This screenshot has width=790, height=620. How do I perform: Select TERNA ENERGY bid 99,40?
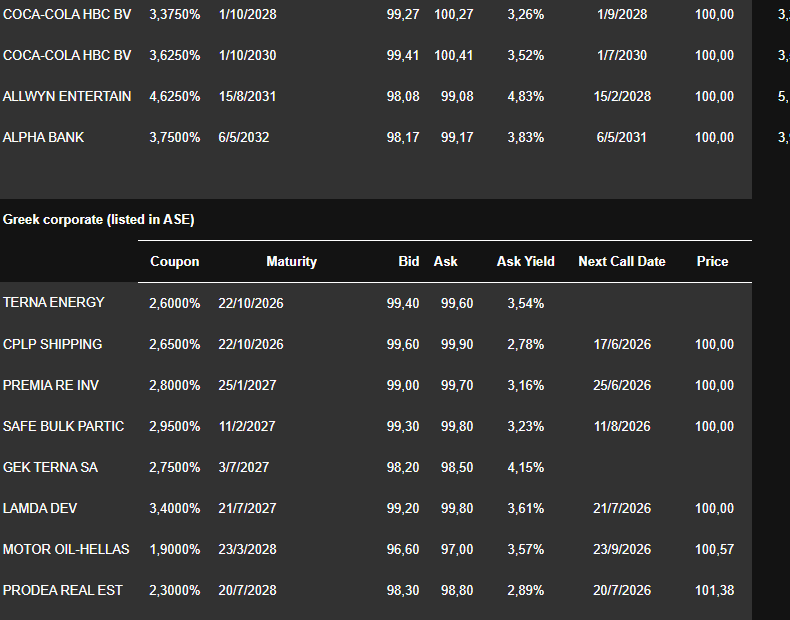click(403, 303)
